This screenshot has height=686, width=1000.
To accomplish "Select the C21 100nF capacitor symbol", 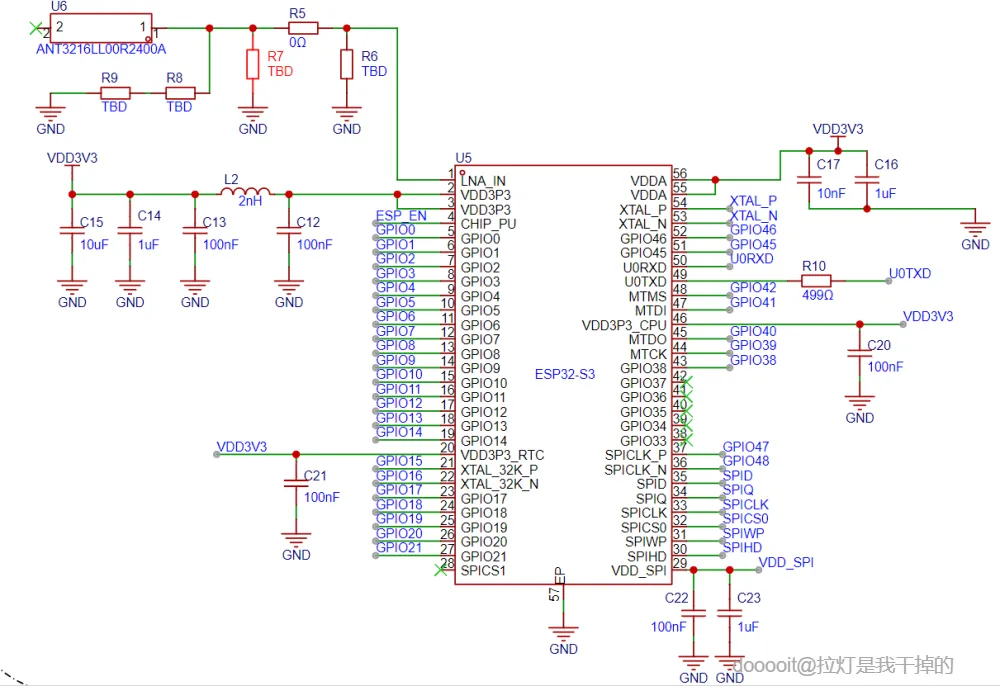I will (296, 483).
